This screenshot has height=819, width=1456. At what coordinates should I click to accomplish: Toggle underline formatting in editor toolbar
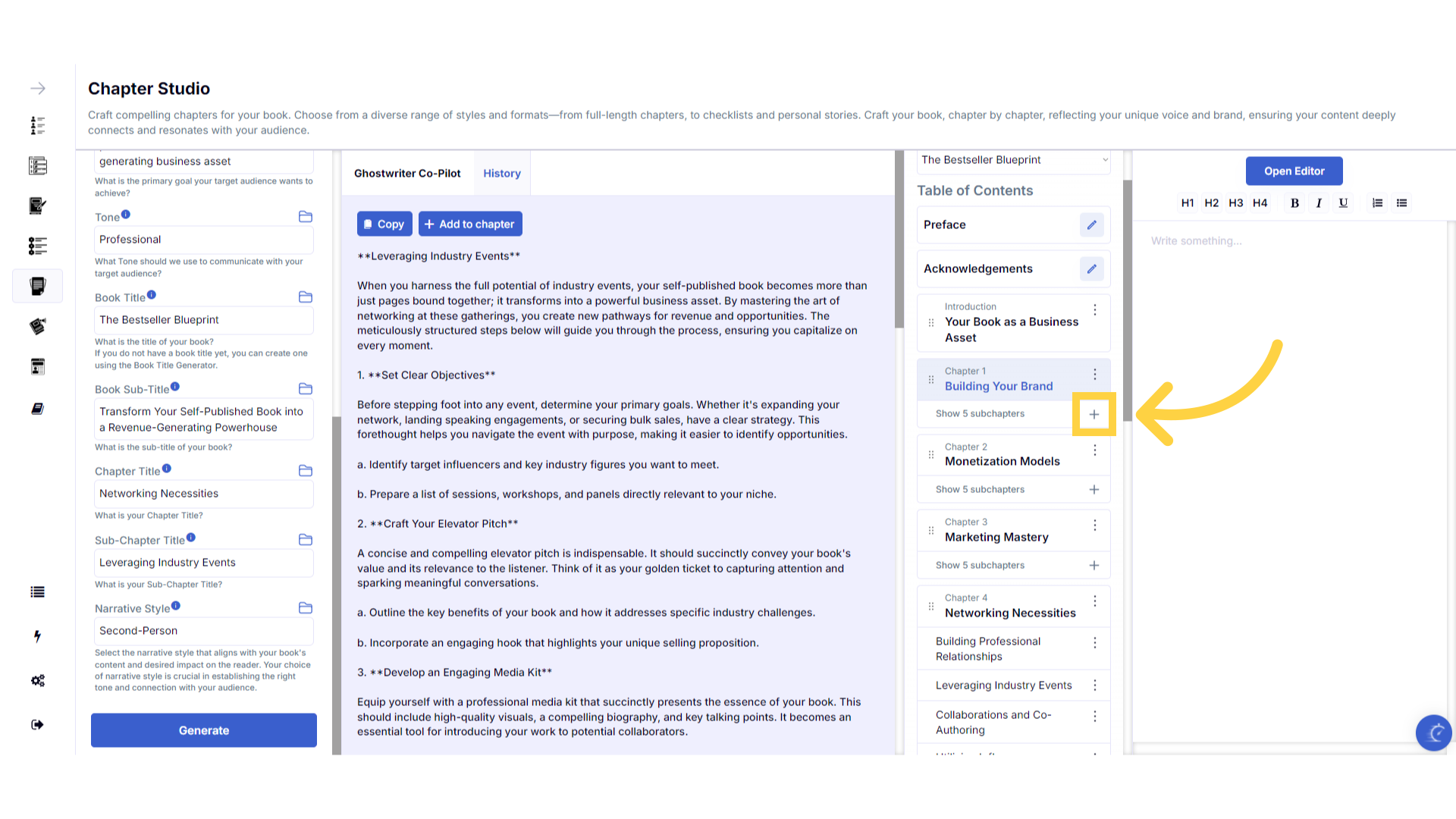[1343, 203]
